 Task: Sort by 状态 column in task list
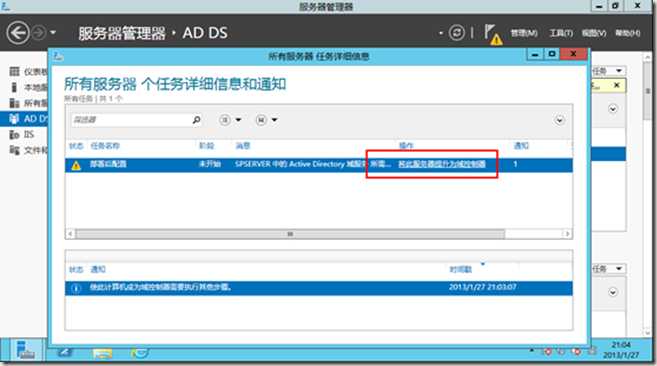(76, 146)
